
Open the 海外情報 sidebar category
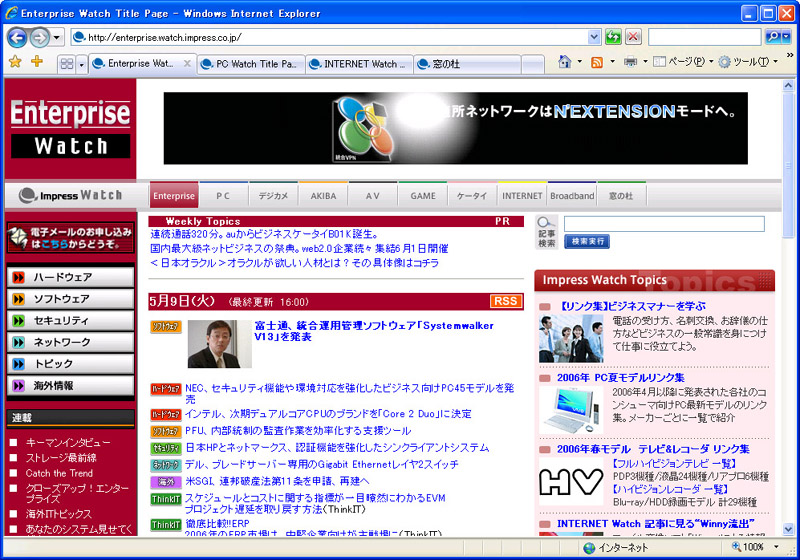click(70, 386)
